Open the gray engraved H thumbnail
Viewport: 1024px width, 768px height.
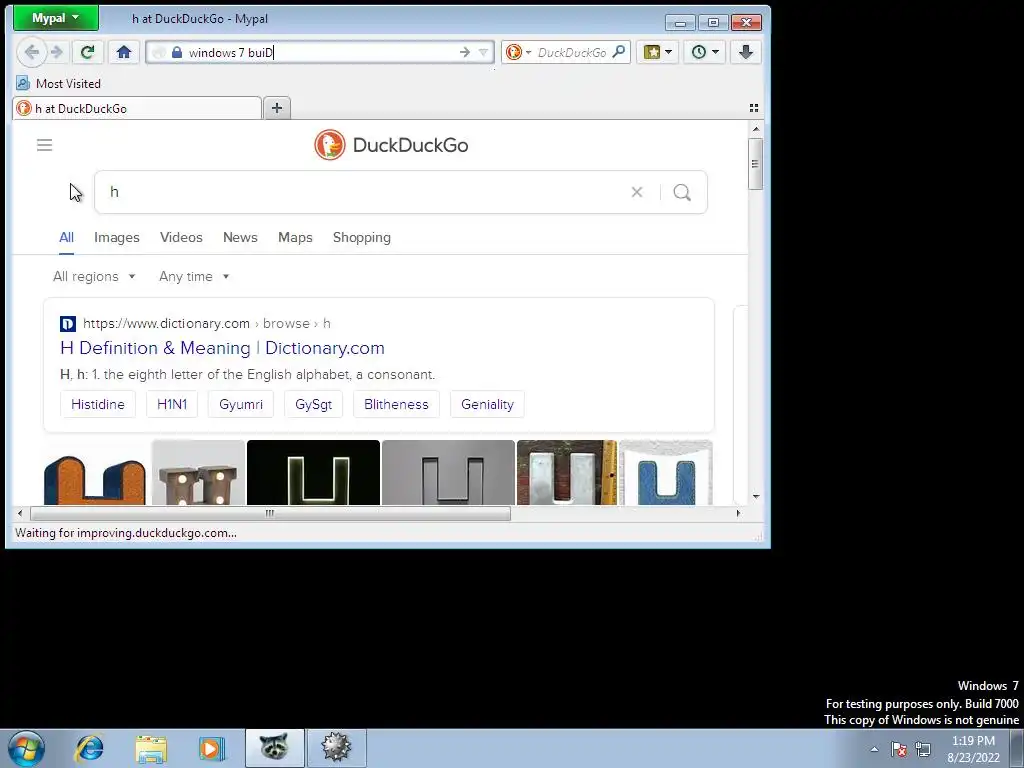tap(448, 473)
